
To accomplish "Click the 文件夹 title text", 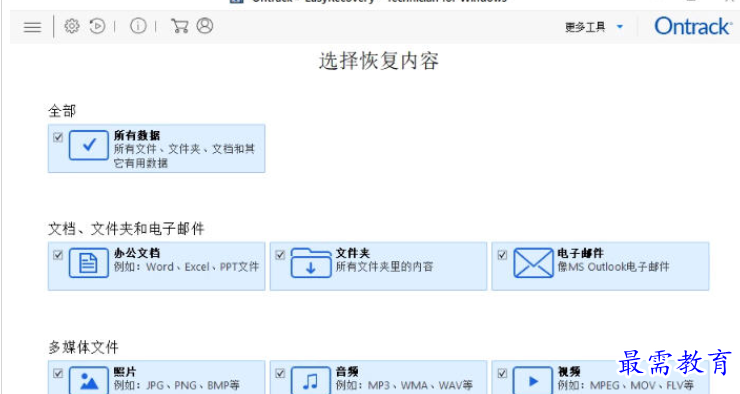I will click(x=353, y=253).
